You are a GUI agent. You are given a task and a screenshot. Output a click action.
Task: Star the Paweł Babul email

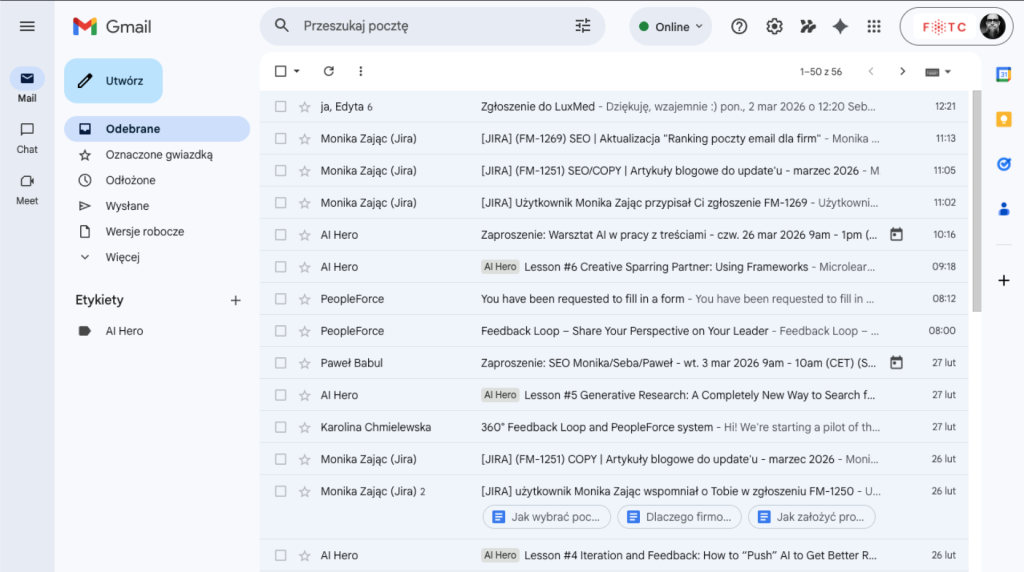point(304,363)
